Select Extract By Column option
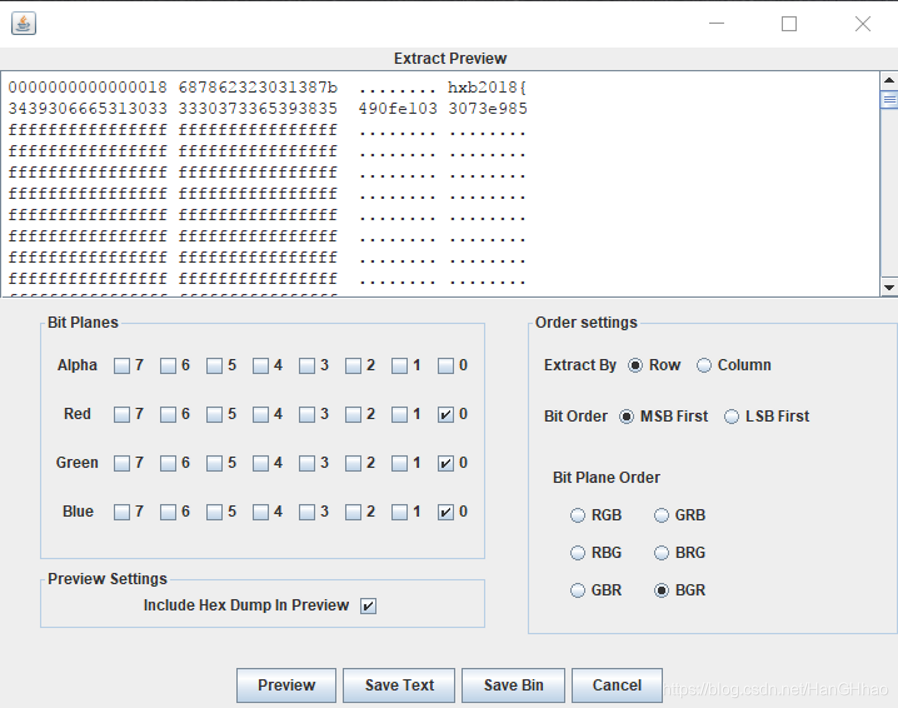 [x=704, y=365]
